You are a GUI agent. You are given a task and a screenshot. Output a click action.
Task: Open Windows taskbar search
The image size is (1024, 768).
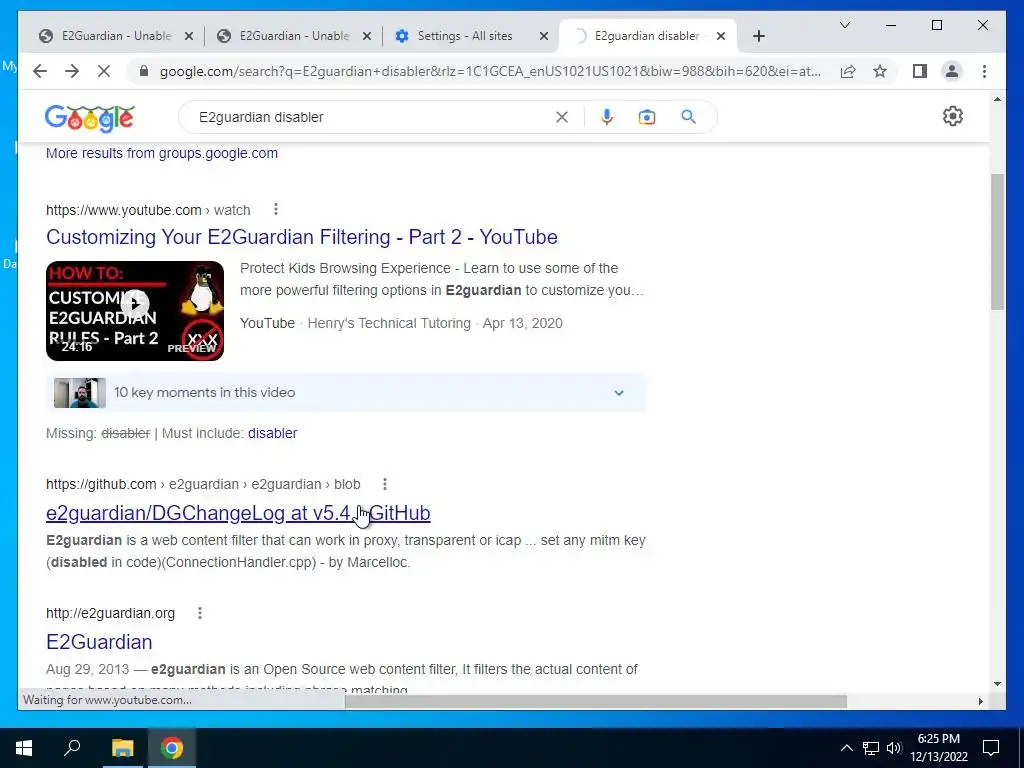[x=72, y=748]
